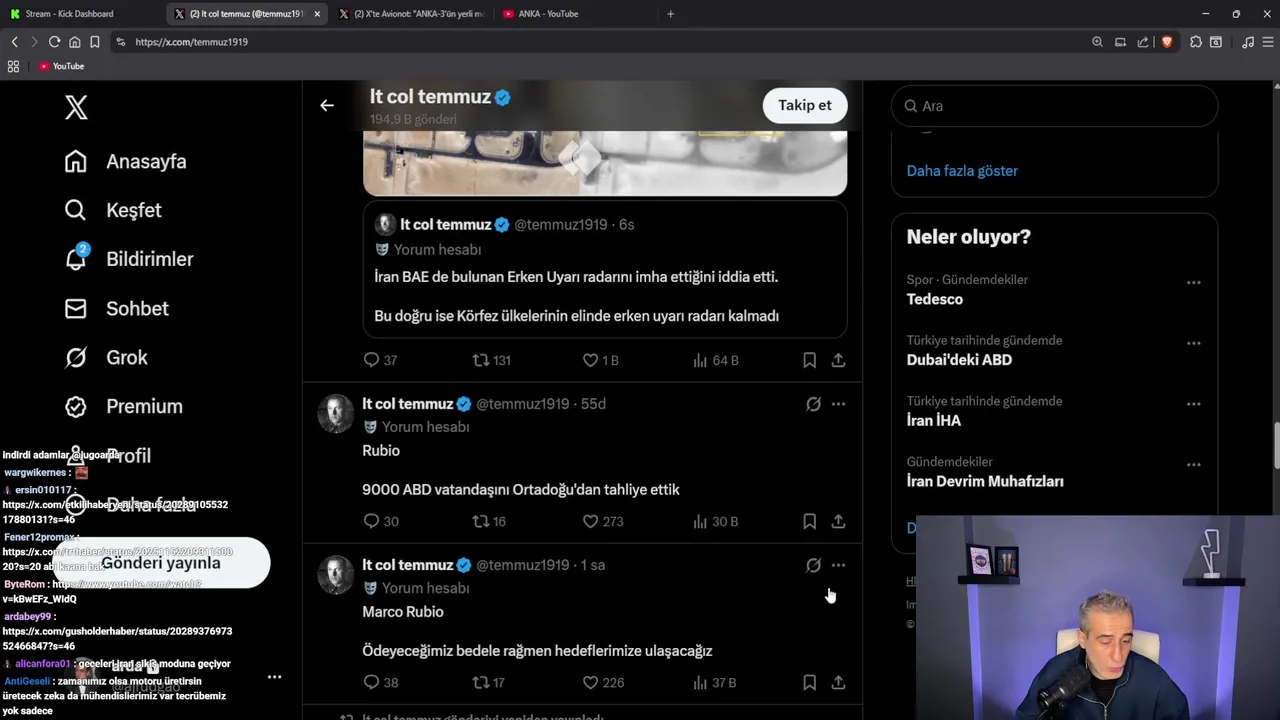1280x720 pixels.
Task: Open Keşfet explore search
Action: (113, 210)
